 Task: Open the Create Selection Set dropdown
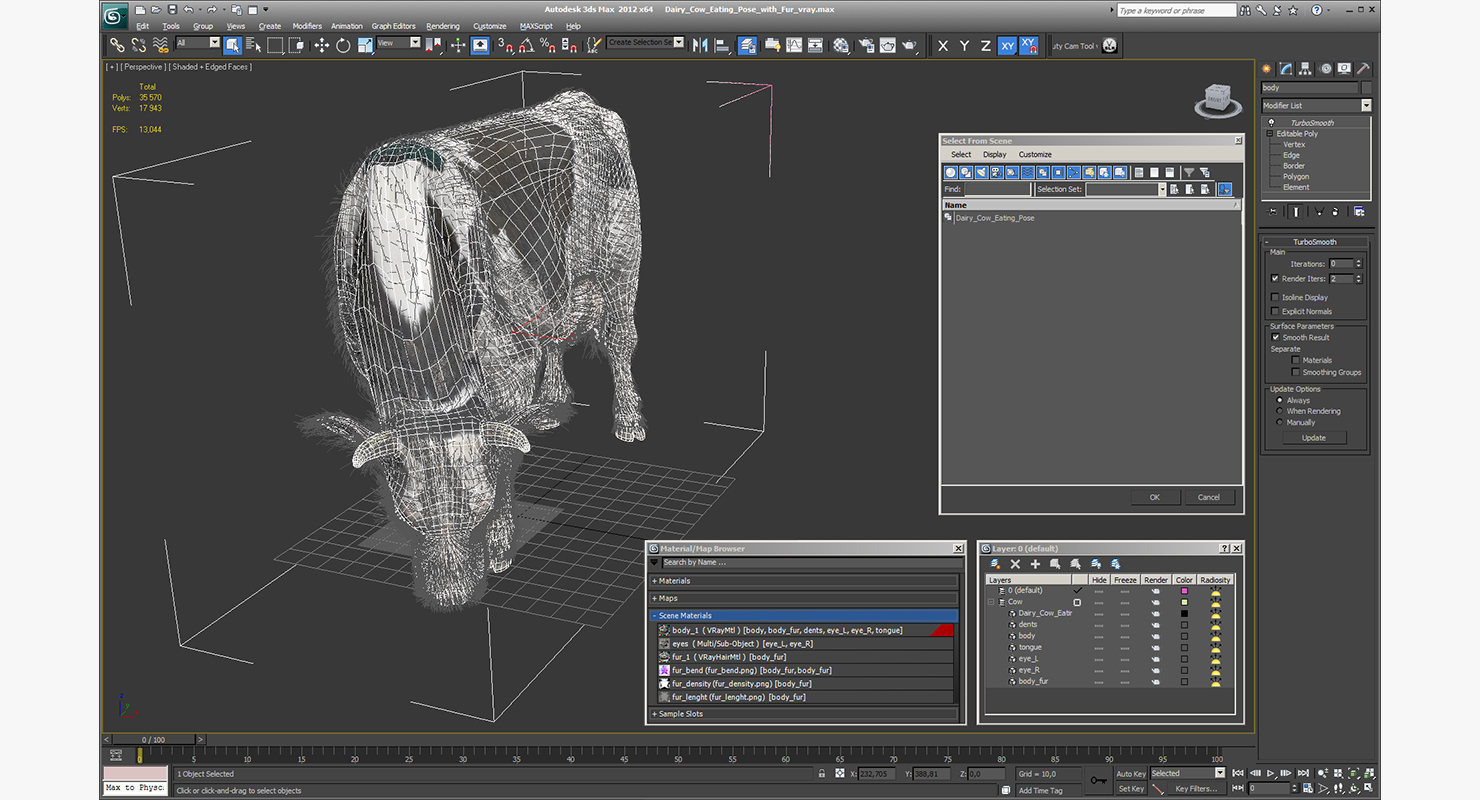(646, 43)
